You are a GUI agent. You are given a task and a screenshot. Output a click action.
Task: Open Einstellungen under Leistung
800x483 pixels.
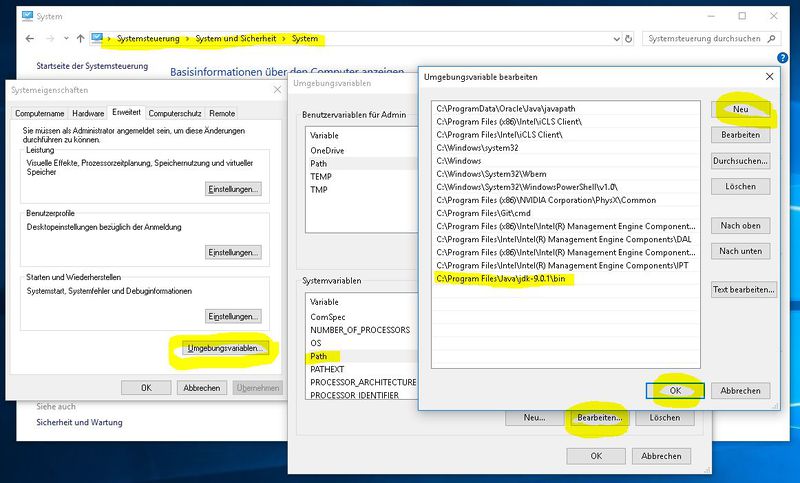tap(233, 189)
